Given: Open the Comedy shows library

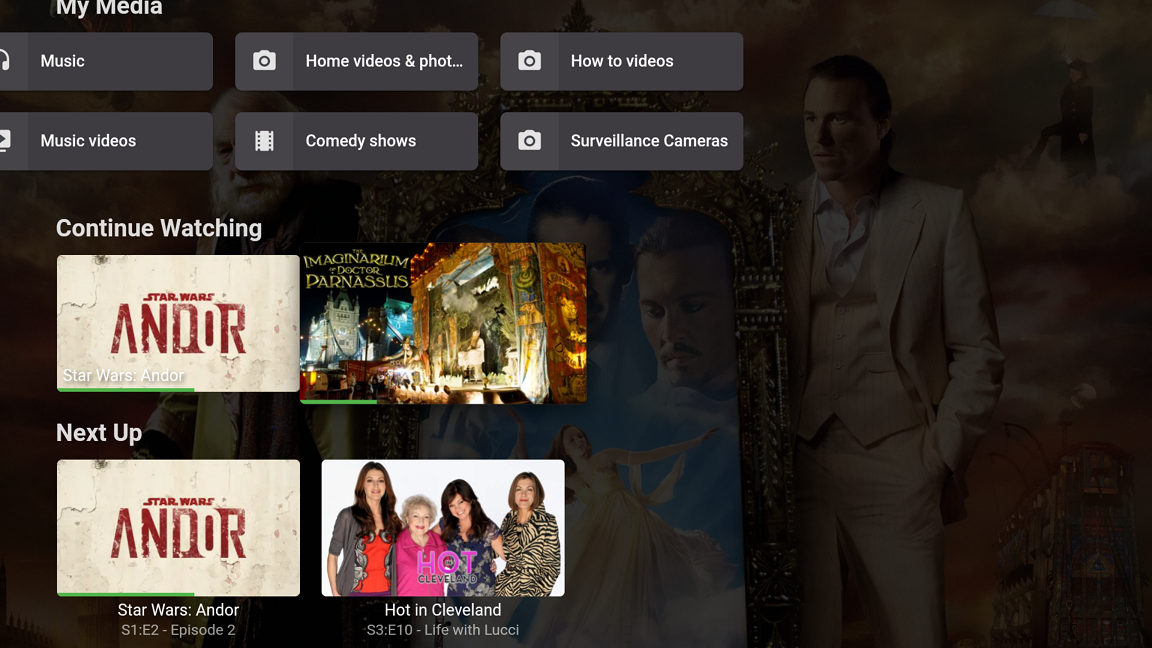Looking at the screenshot, I should [x=356, y=141].
